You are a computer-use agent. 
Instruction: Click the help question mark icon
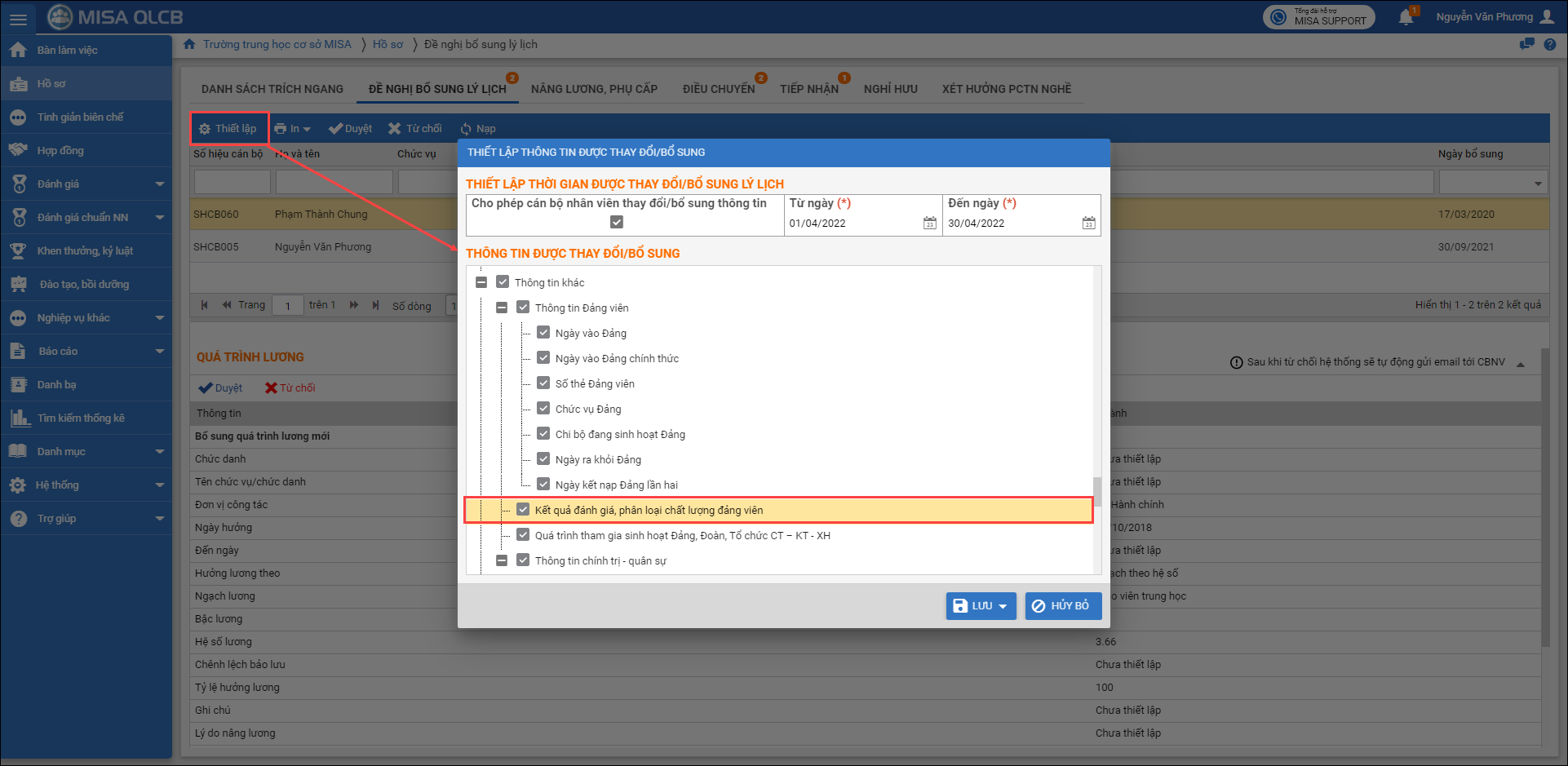click(x=1549, y=45)
